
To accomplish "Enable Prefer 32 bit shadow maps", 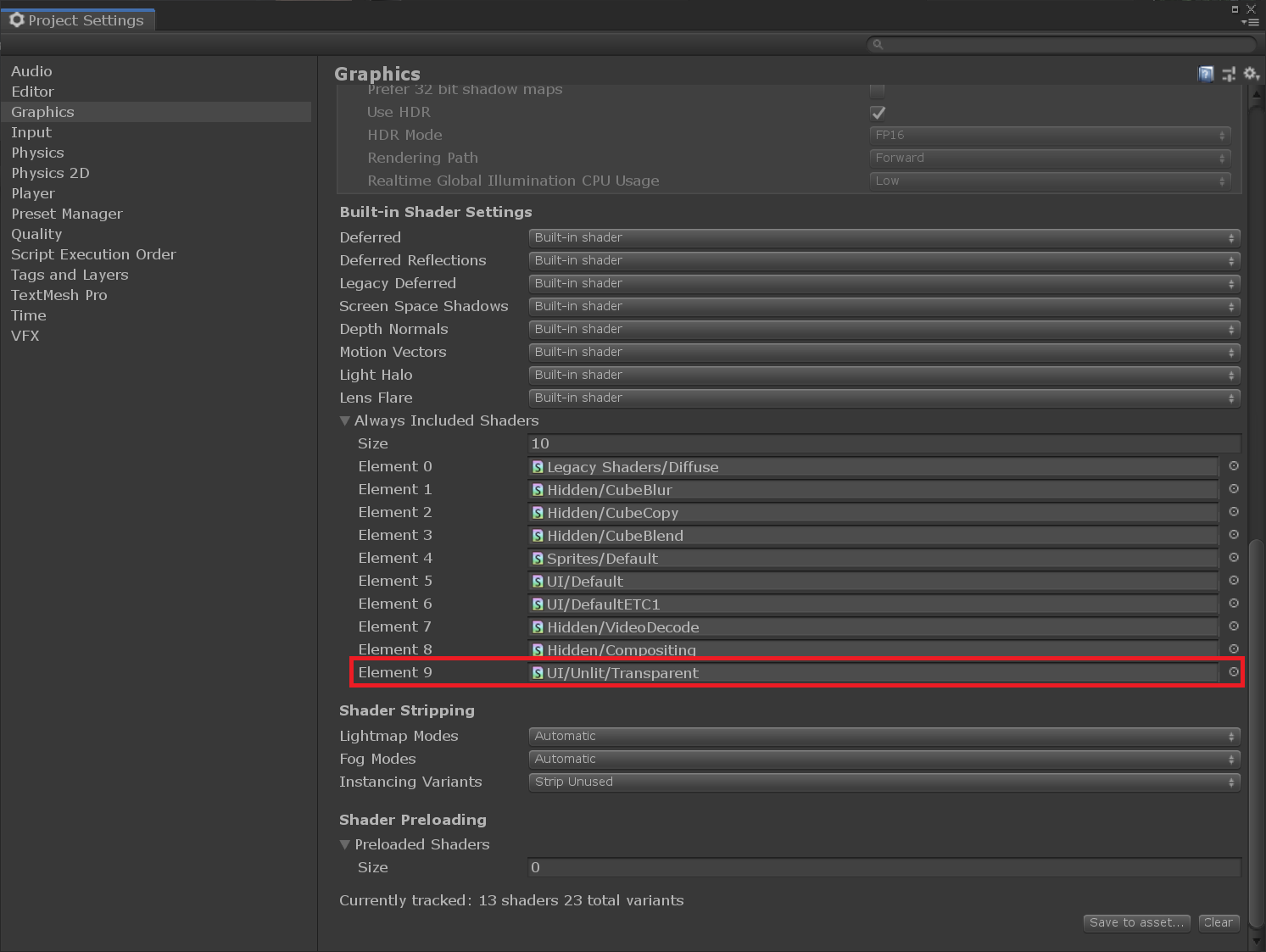I will (x=878, y=89).
